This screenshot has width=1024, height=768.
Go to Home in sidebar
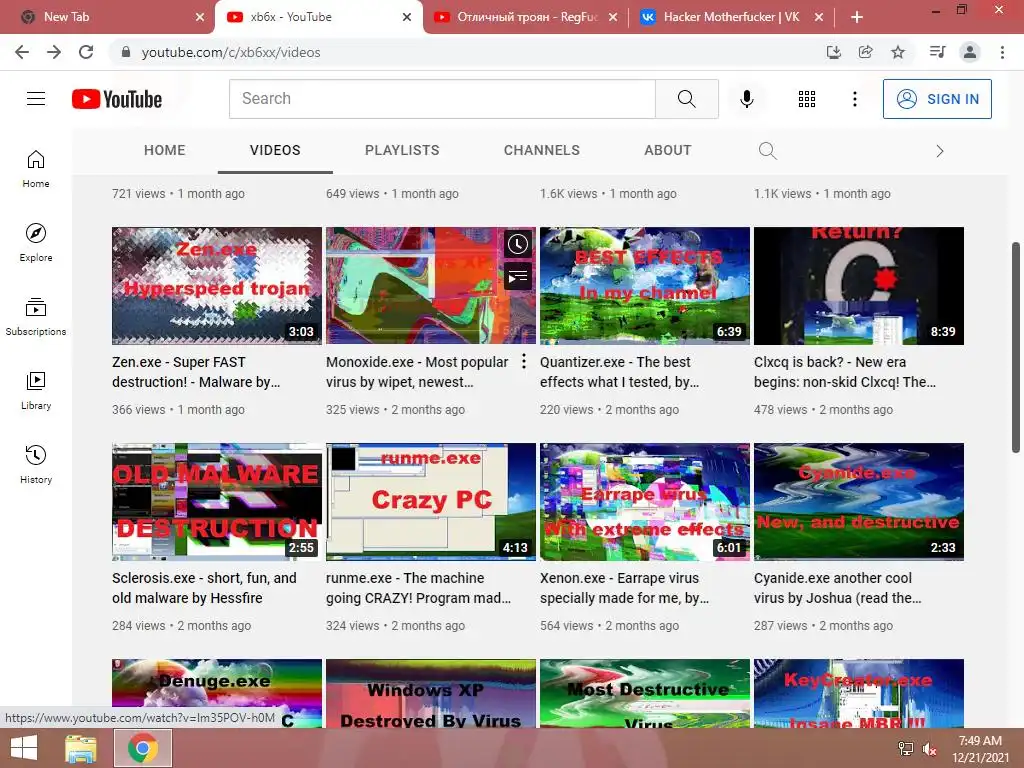(36, 169)
